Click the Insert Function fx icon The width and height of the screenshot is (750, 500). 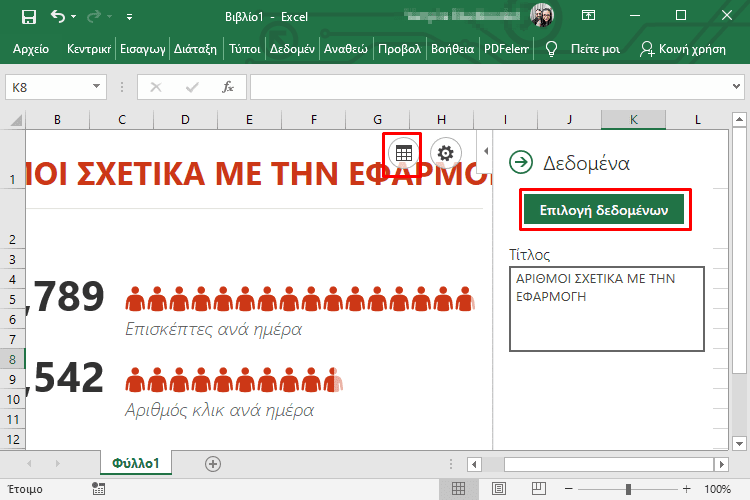pyautogui.click(x=228, y=87)
